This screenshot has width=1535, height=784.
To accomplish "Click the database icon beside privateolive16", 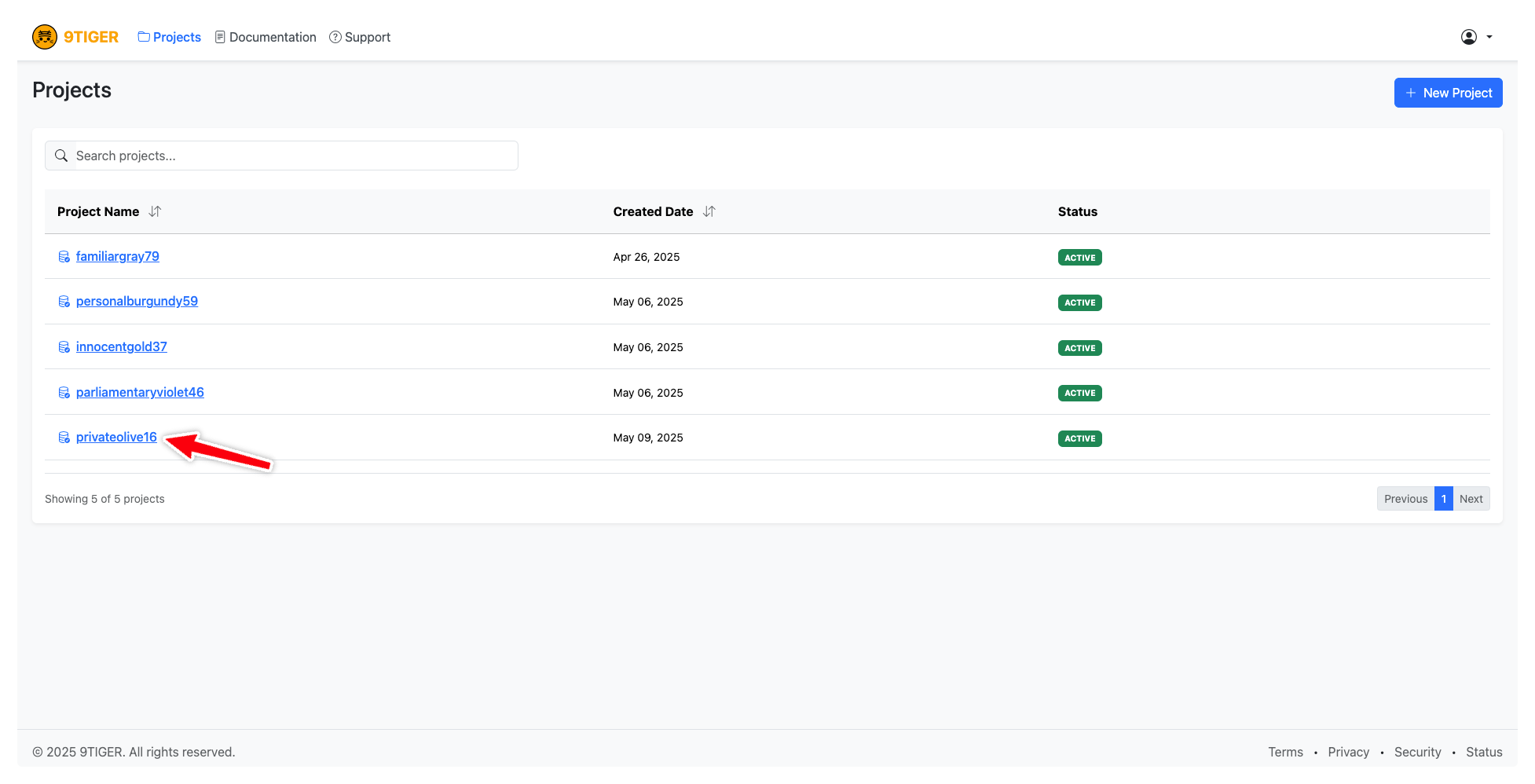I will (x=64, y=438).
